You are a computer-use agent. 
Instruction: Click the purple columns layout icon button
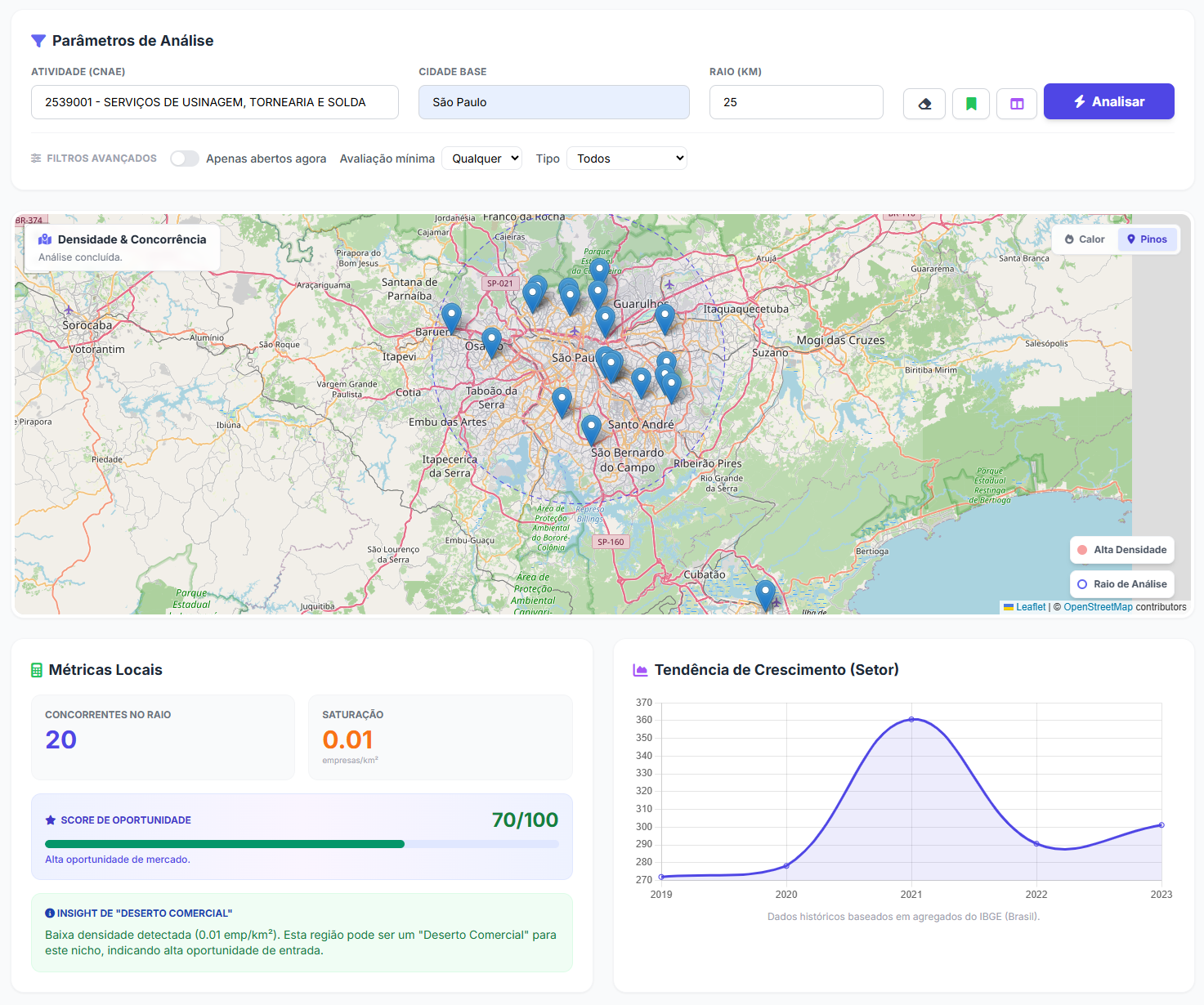coord(1017,104)
